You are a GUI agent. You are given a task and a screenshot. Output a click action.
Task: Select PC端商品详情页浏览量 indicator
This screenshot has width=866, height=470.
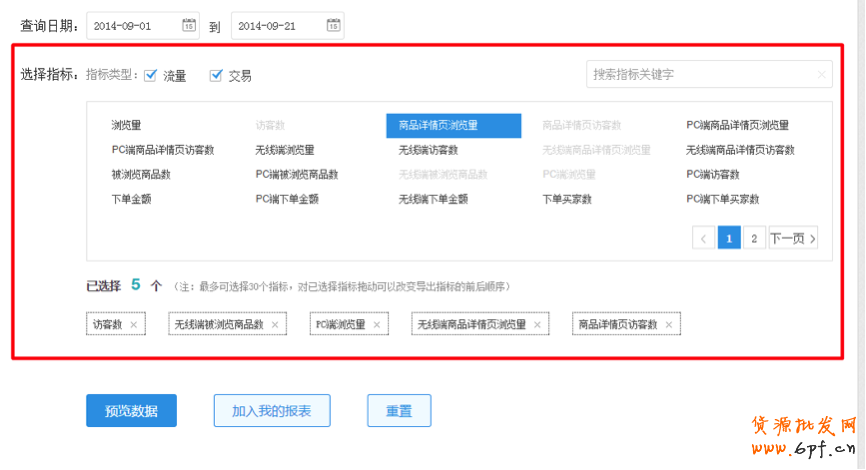737,125
